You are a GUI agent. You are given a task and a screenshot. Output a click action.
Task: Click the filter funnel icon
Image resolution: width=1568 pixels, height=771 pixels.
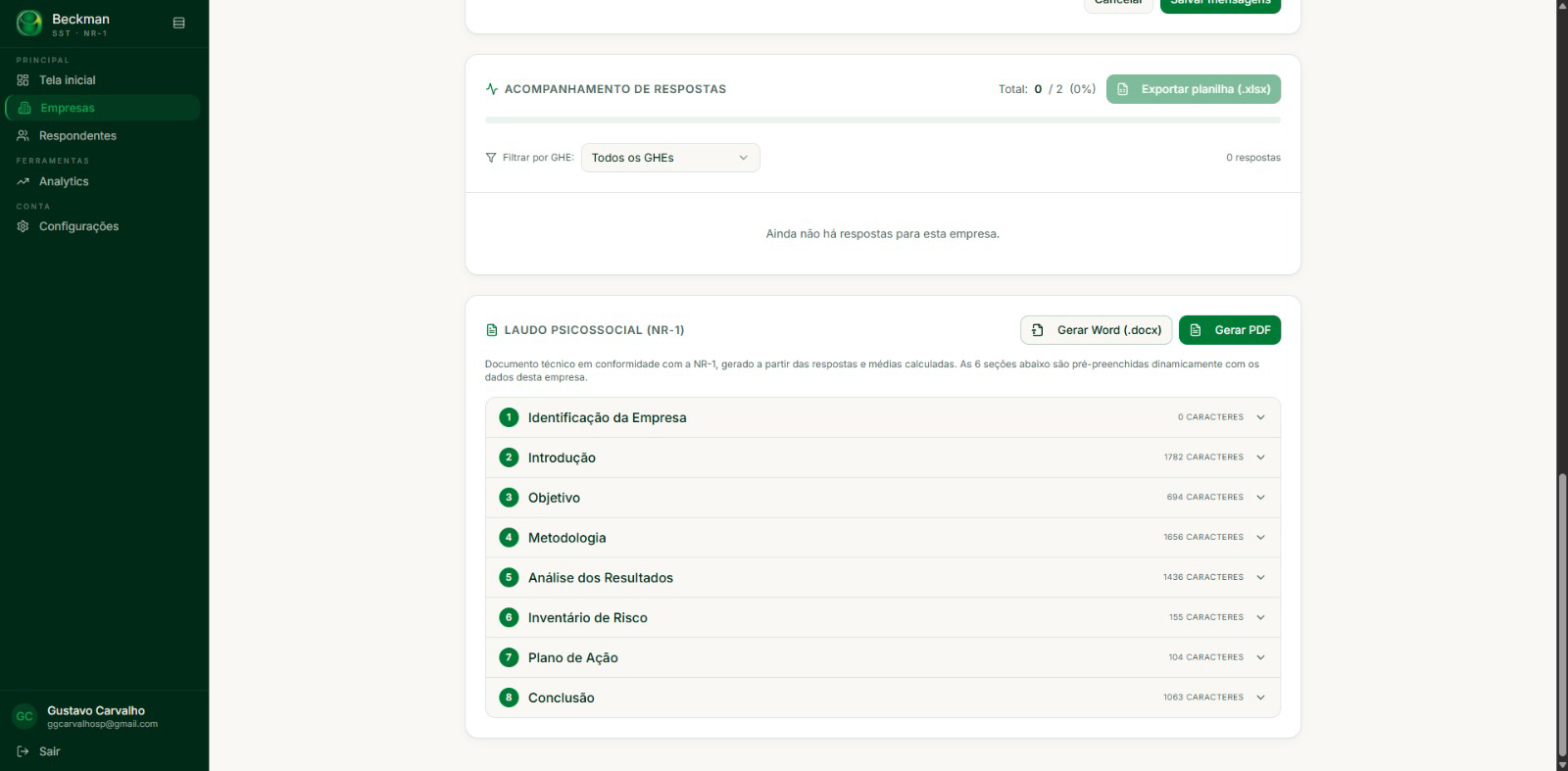[x=491, y=158]
